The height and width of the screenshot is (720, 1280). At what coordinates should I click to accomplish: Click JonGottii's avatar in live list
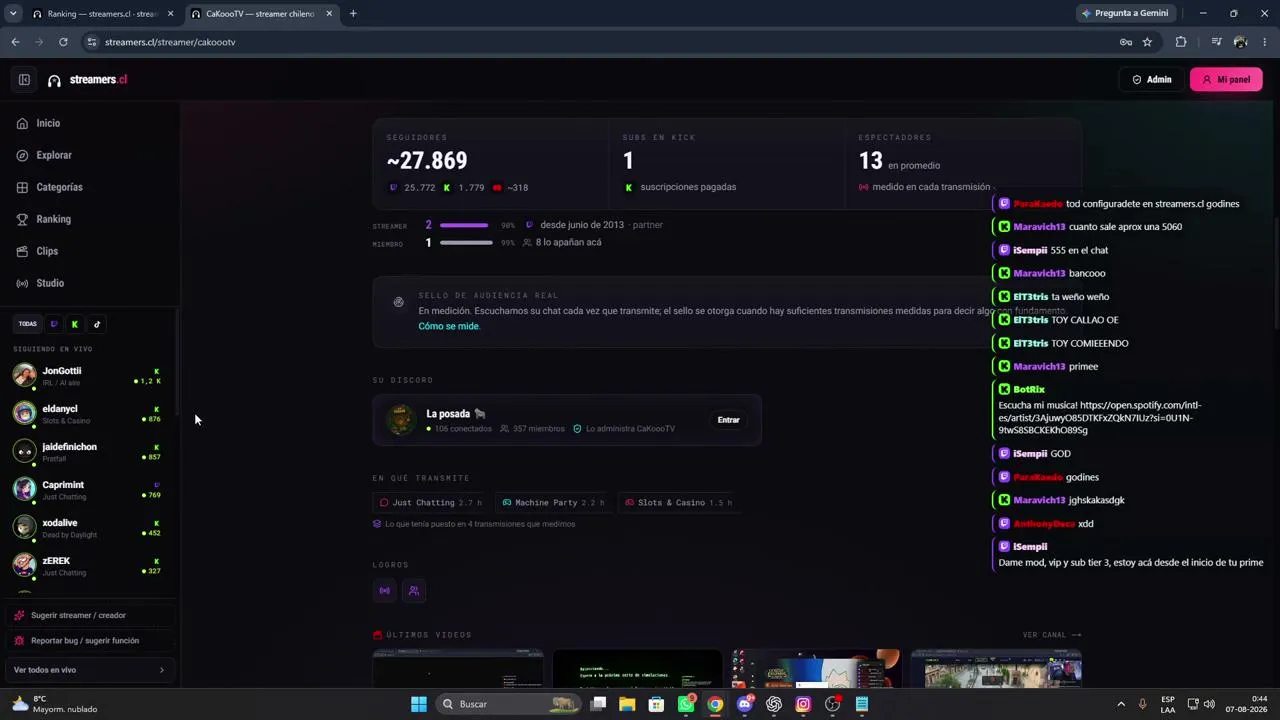click(24, 375)
